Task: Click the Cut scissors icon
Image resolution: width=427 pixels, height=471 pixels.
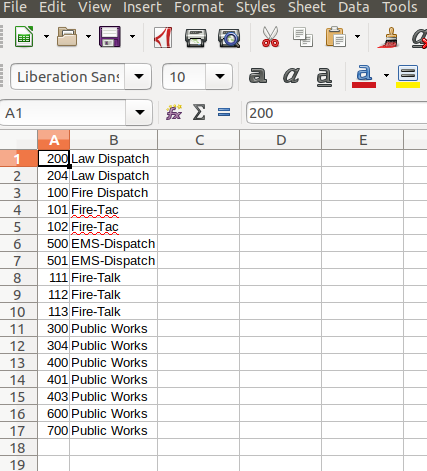Action: click(x=270, y=37)
